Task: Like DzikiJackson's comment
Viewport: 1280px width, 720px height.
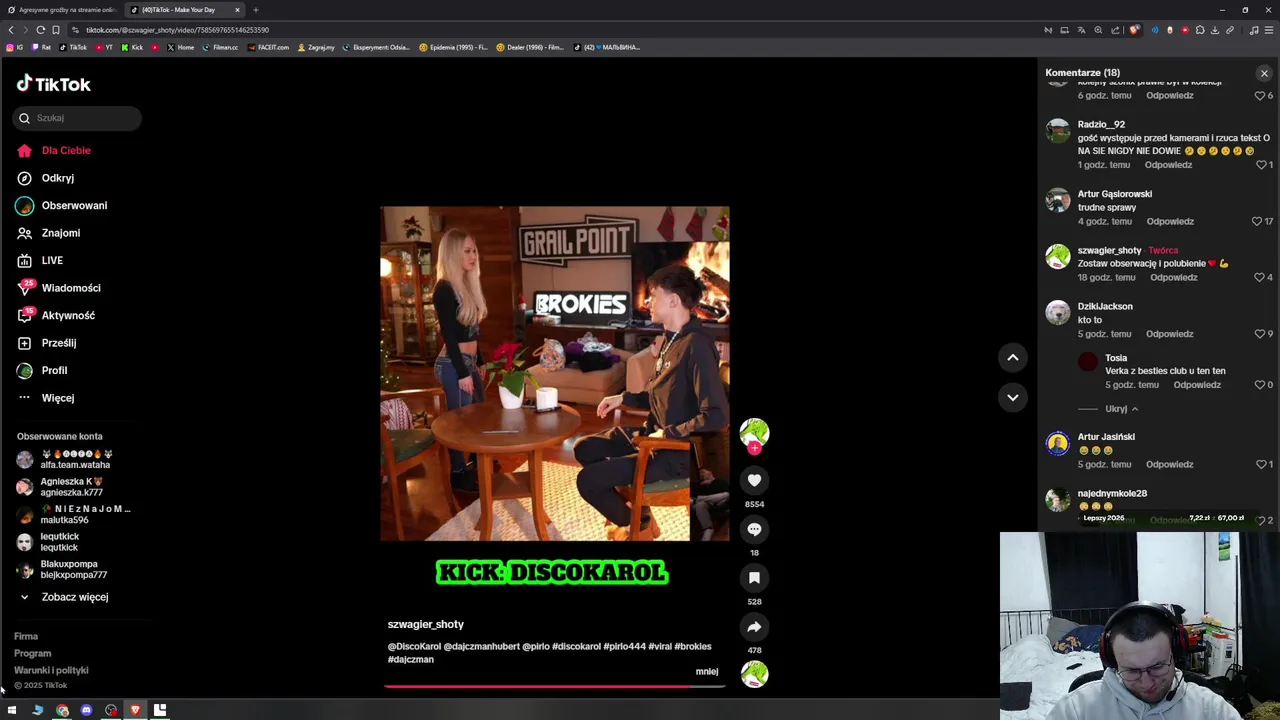Action: (1260, 334)
